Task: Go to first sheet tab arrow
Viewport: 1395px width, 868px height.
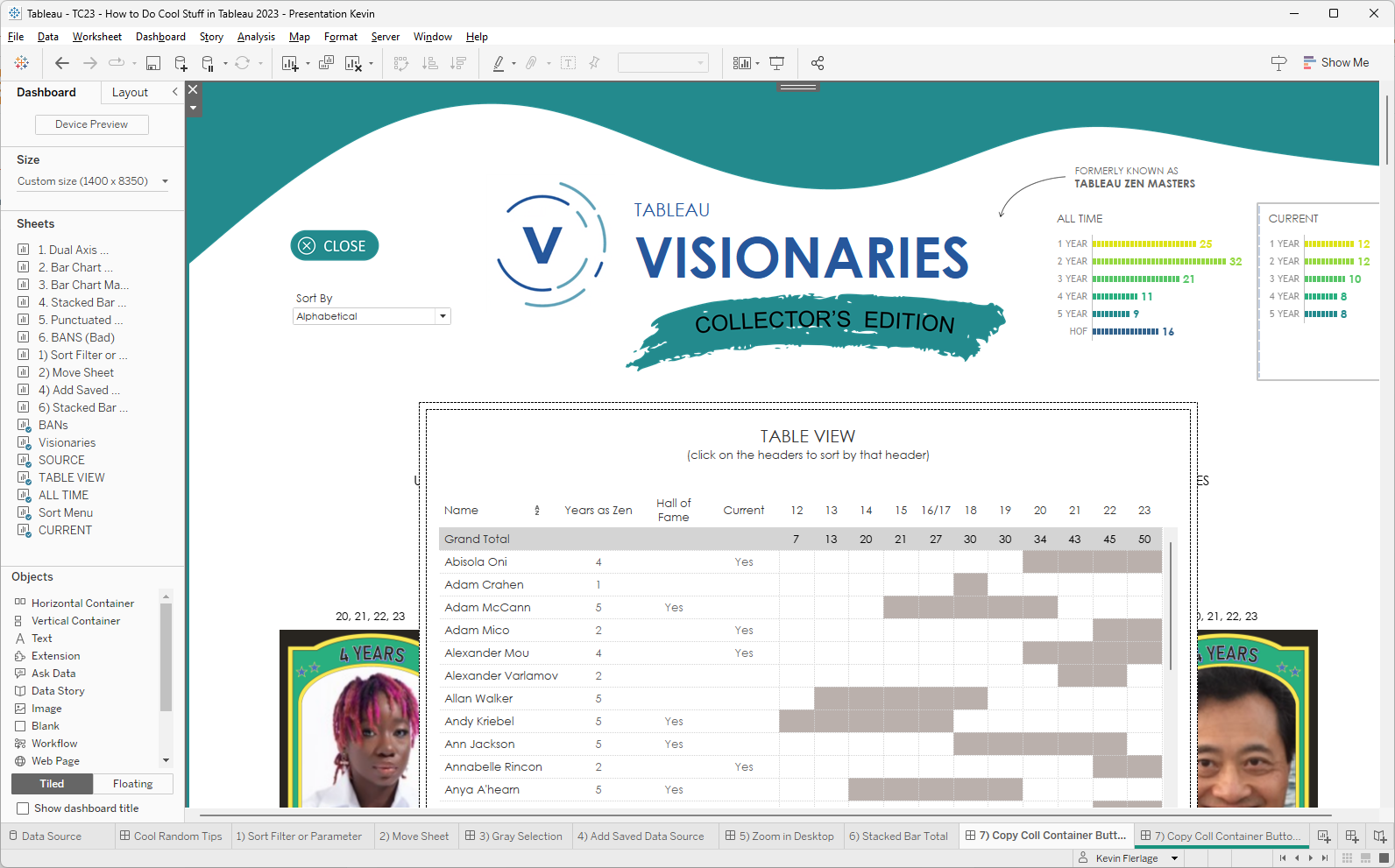Action: tap(1283, 858)
